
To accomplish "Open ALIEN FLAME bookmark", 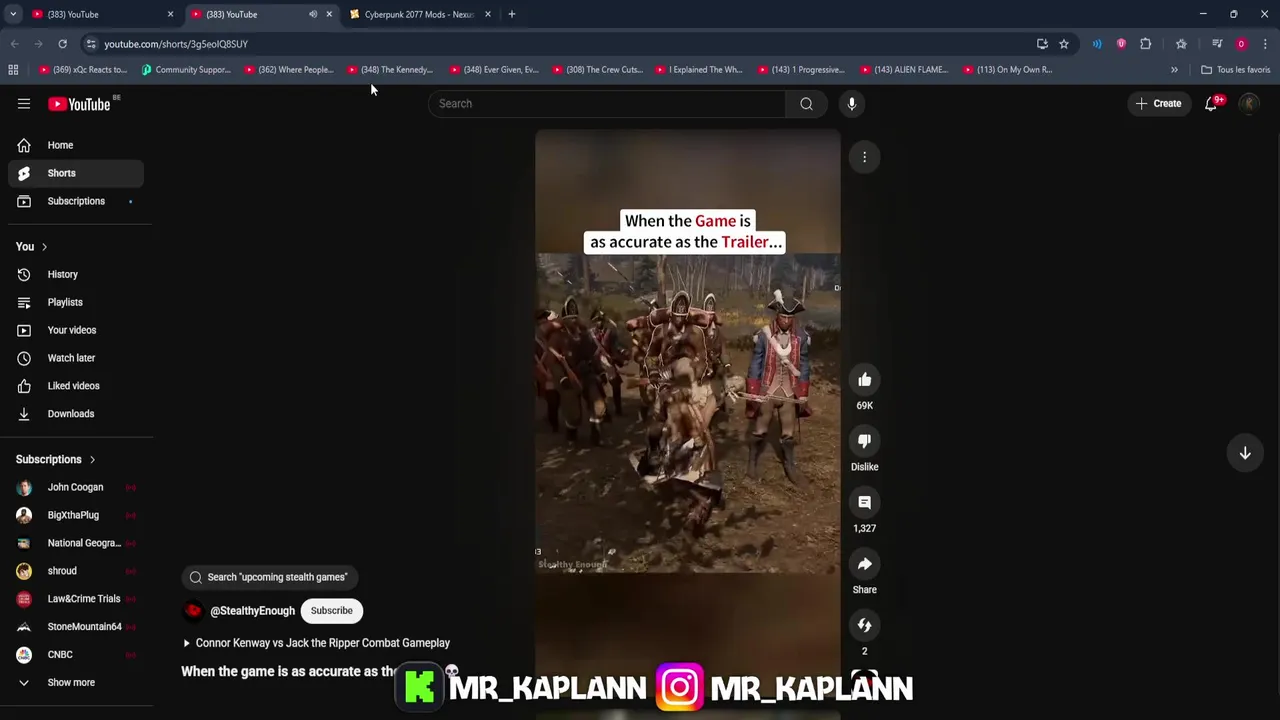I will tap(906, 70).
